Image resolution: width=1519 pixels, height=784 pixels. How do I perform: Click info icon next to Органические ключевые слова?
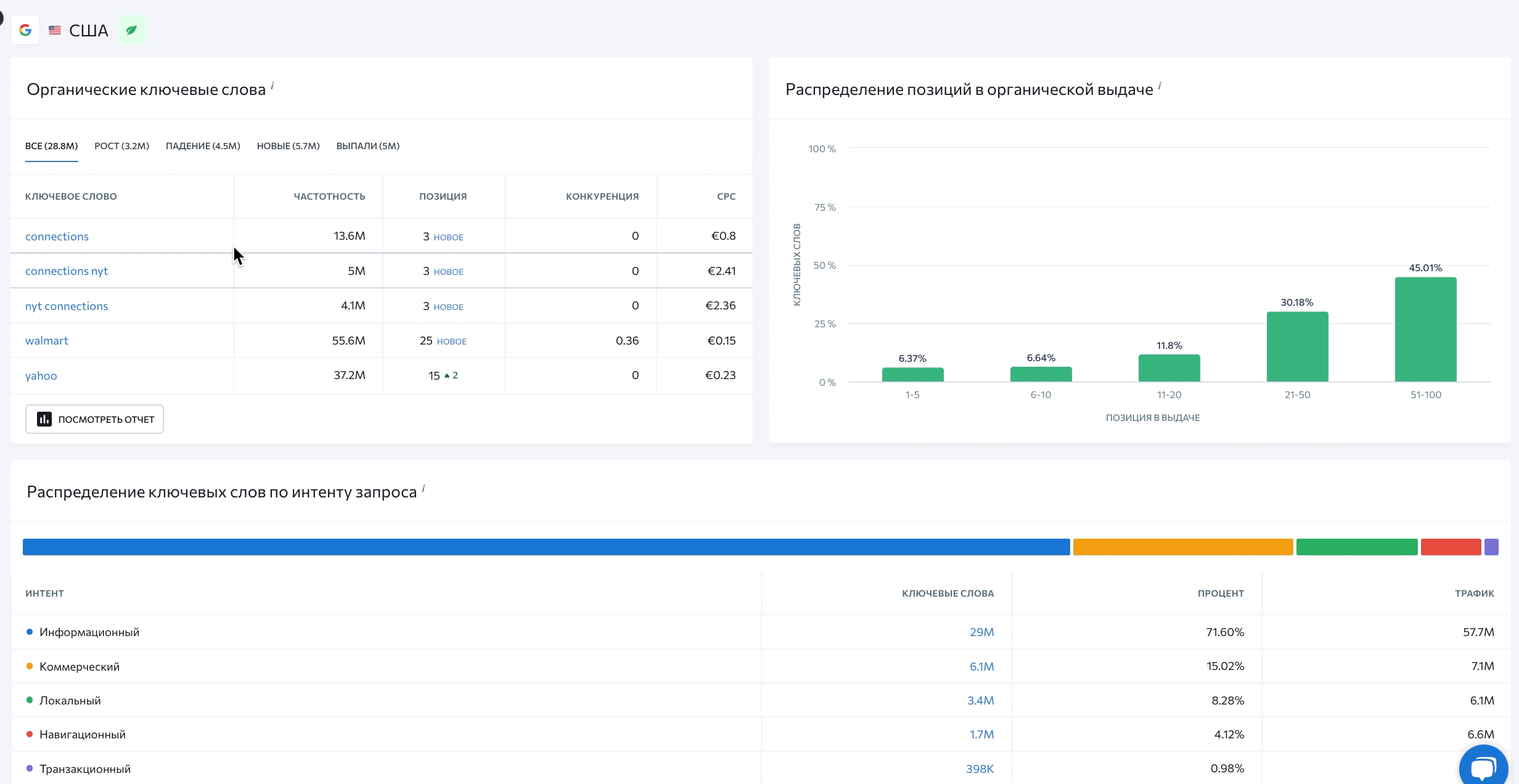click(x=272, y=86)
